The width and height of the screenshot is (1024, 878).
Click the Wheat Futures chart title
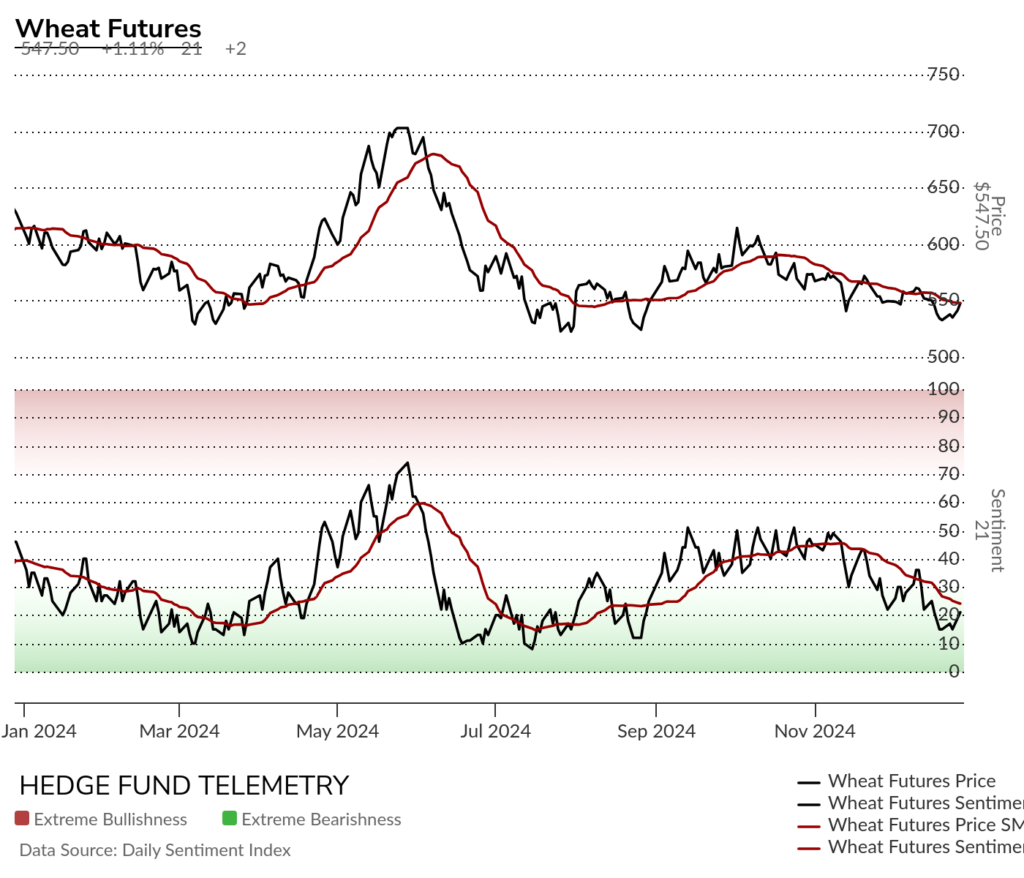point(108,29)
